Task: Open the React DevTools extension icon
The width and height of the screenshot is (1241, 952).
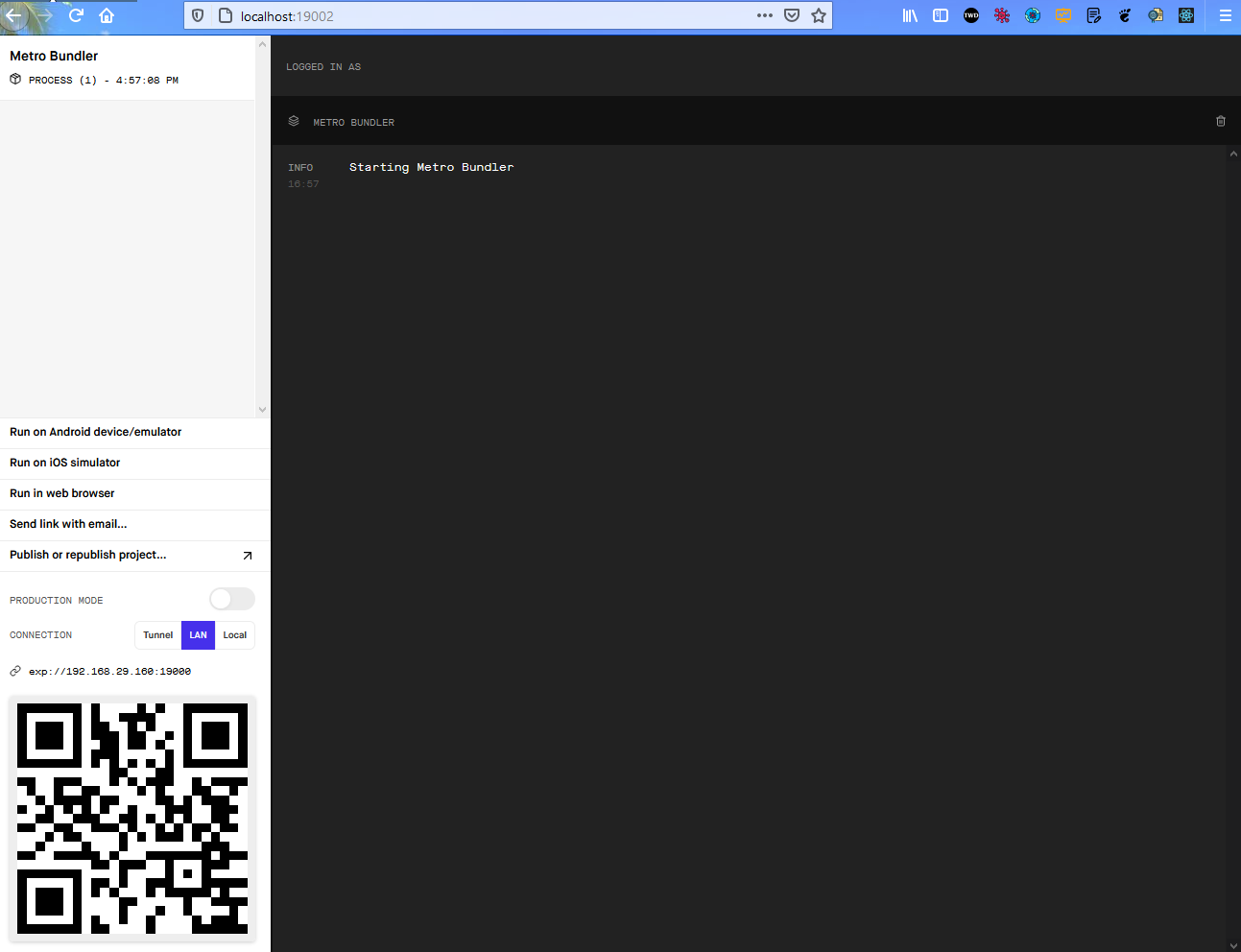Action: point(1186,15)
